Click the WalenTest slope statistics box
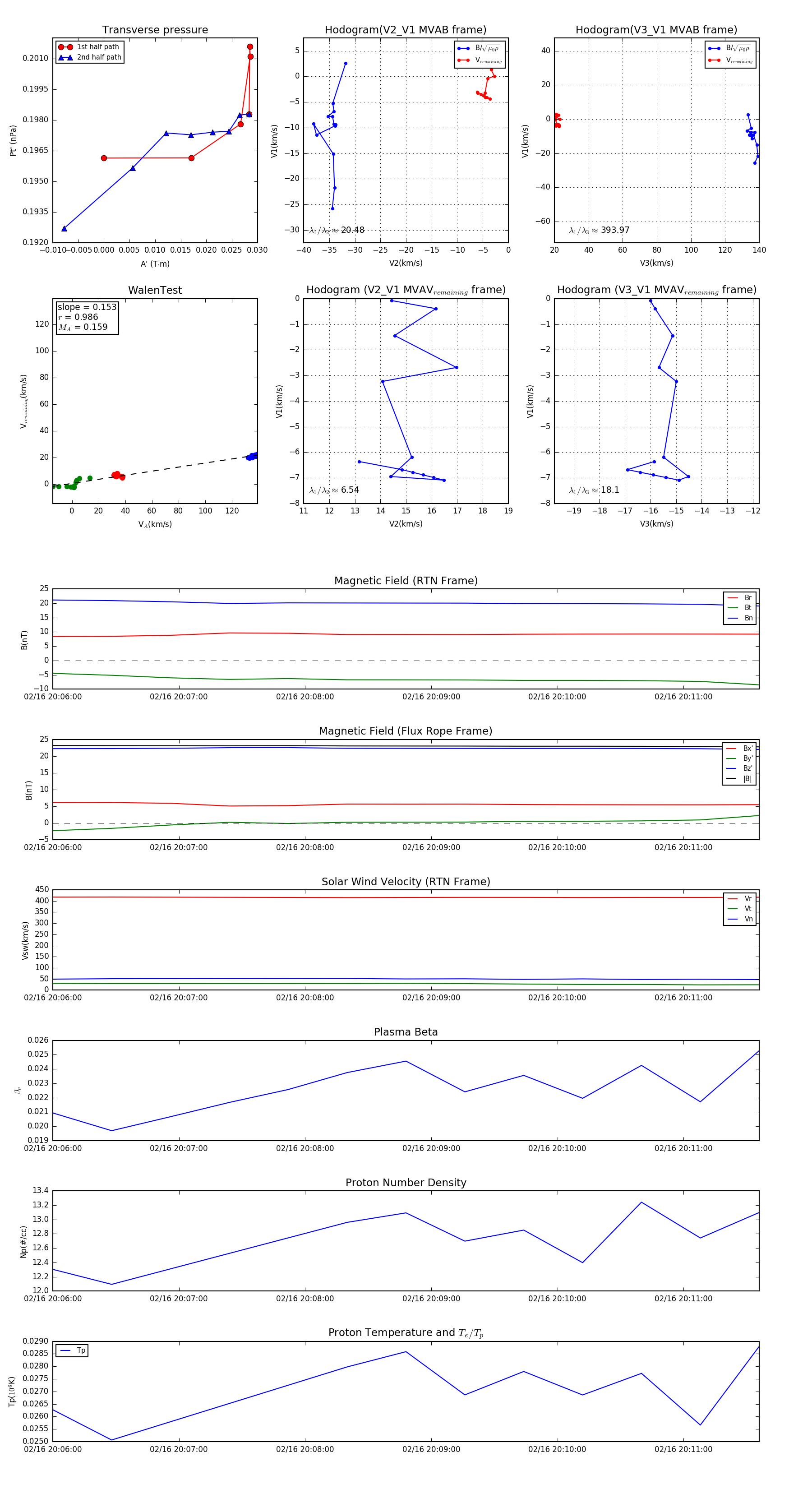The image size is (812, 1489). click(87, 317)
